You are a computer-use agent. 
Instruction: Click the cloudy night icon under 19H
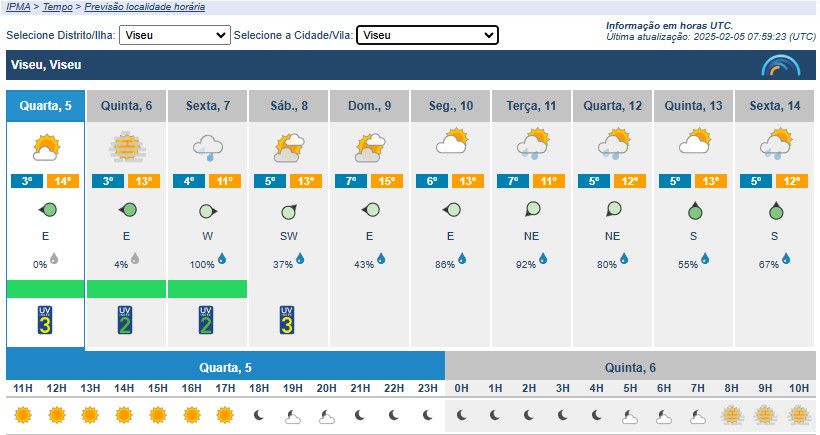(293, 417)
